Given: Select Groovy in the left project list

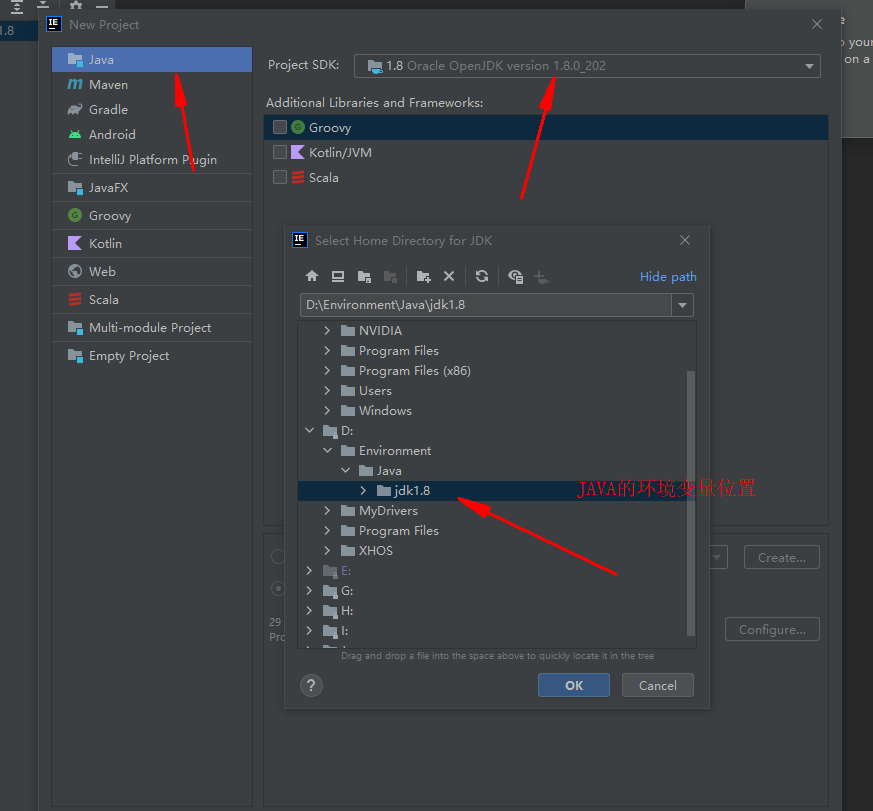Looking at the screenshot, I should click(x=152, y=215).
